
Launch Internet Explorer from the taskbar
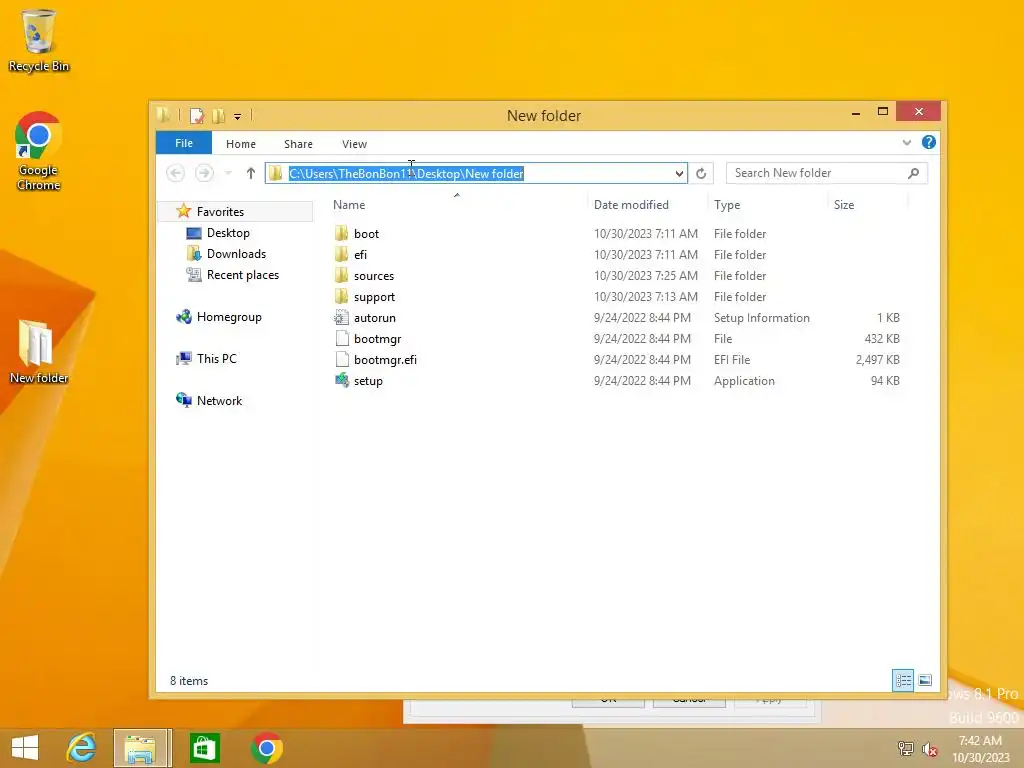coord(81,748)
